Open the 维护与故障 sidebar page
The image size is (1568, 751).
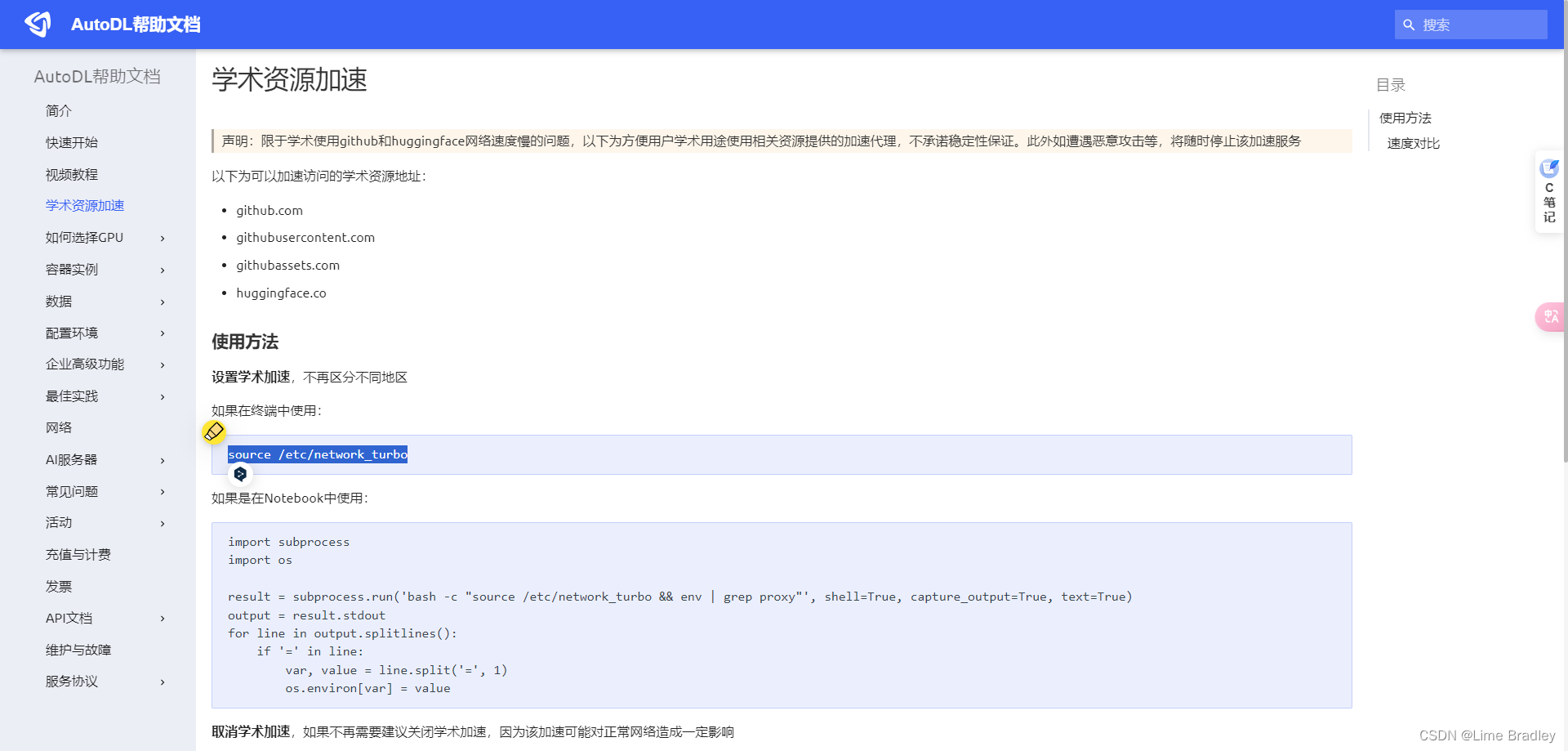(78, 650)
